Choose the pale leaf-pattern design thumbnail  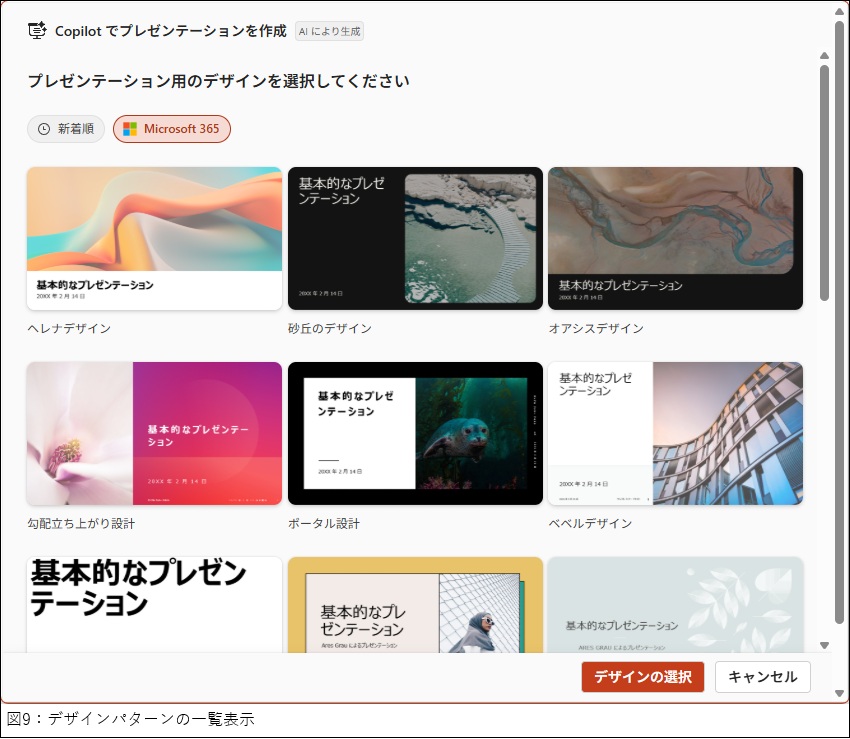click(675, 604)
